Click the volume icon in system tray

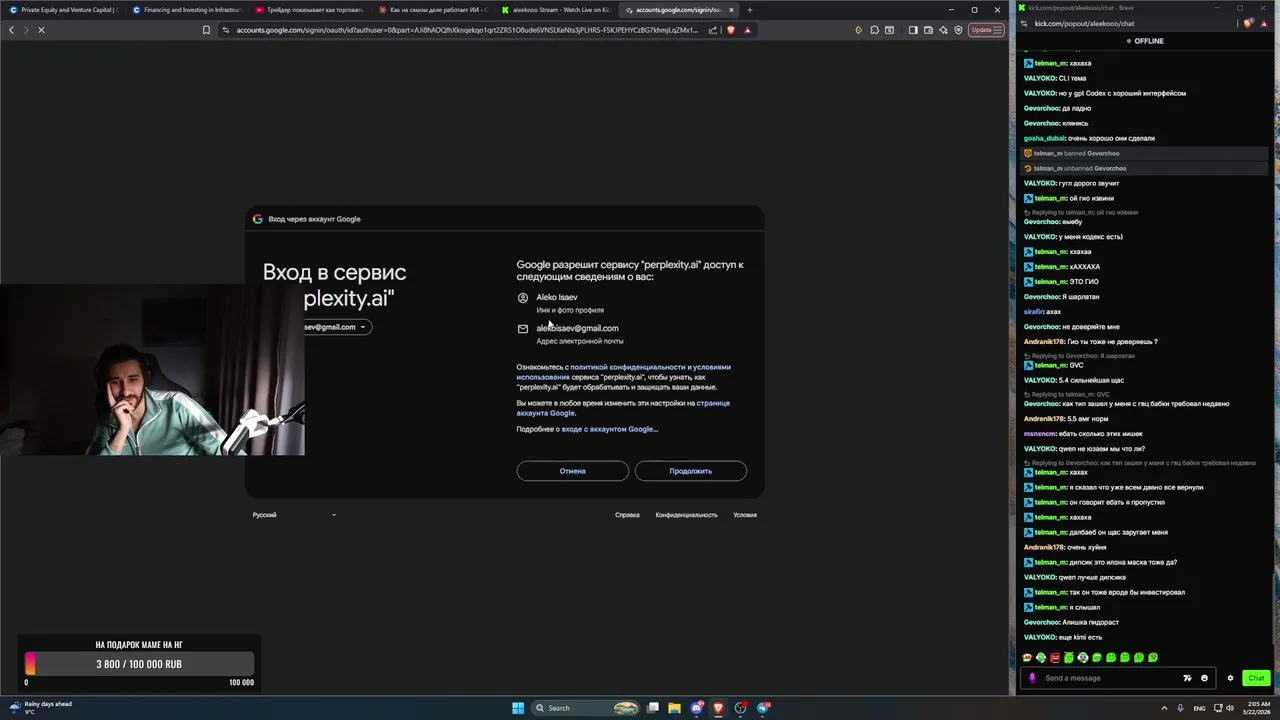pyautogui.click(x=1229, y=708)
